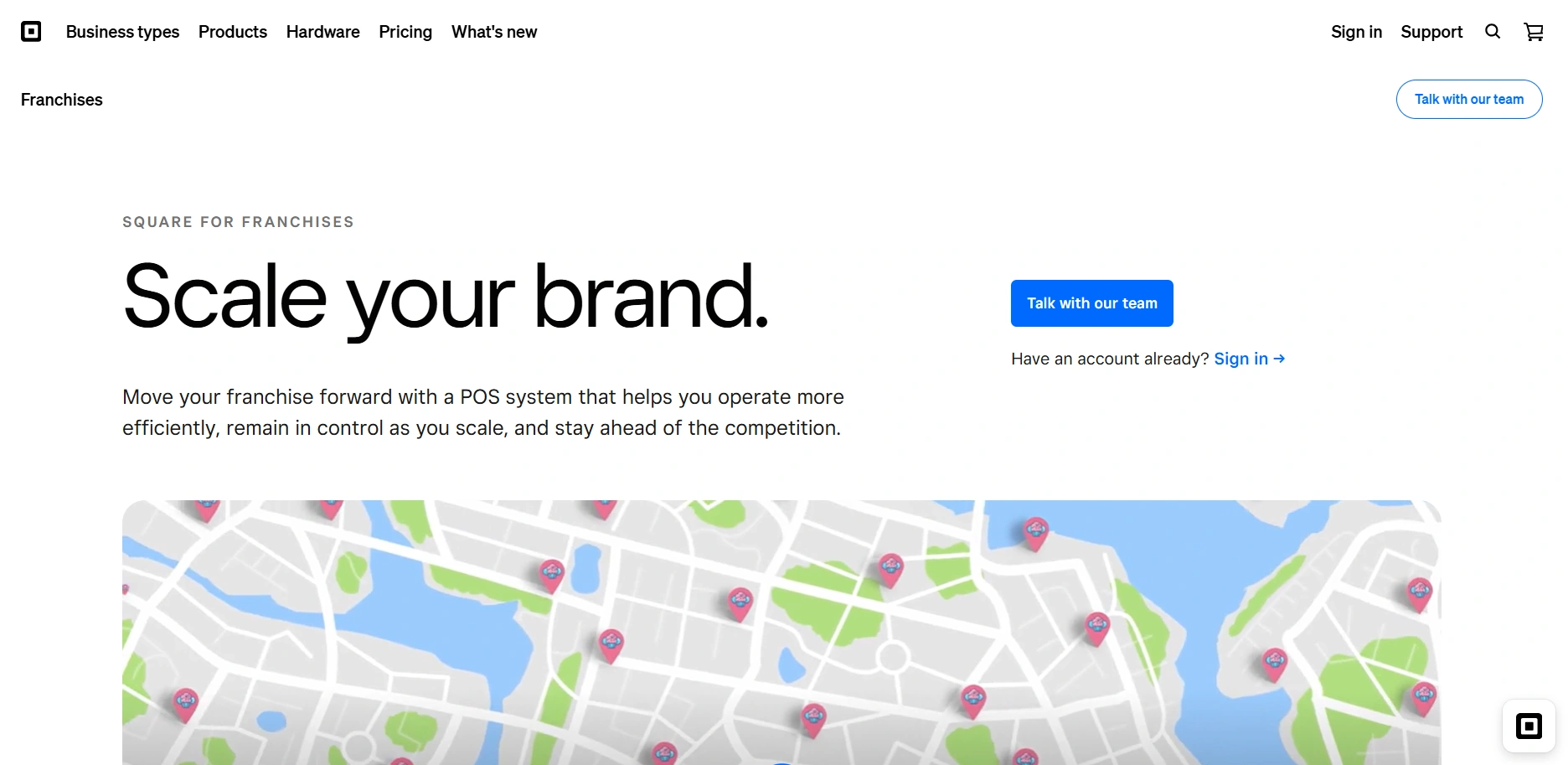Image resolution: width=1568 pixels, height=765 pixels.
Task: Select the map pin at bottom-left of map
Action: [185, 705]
